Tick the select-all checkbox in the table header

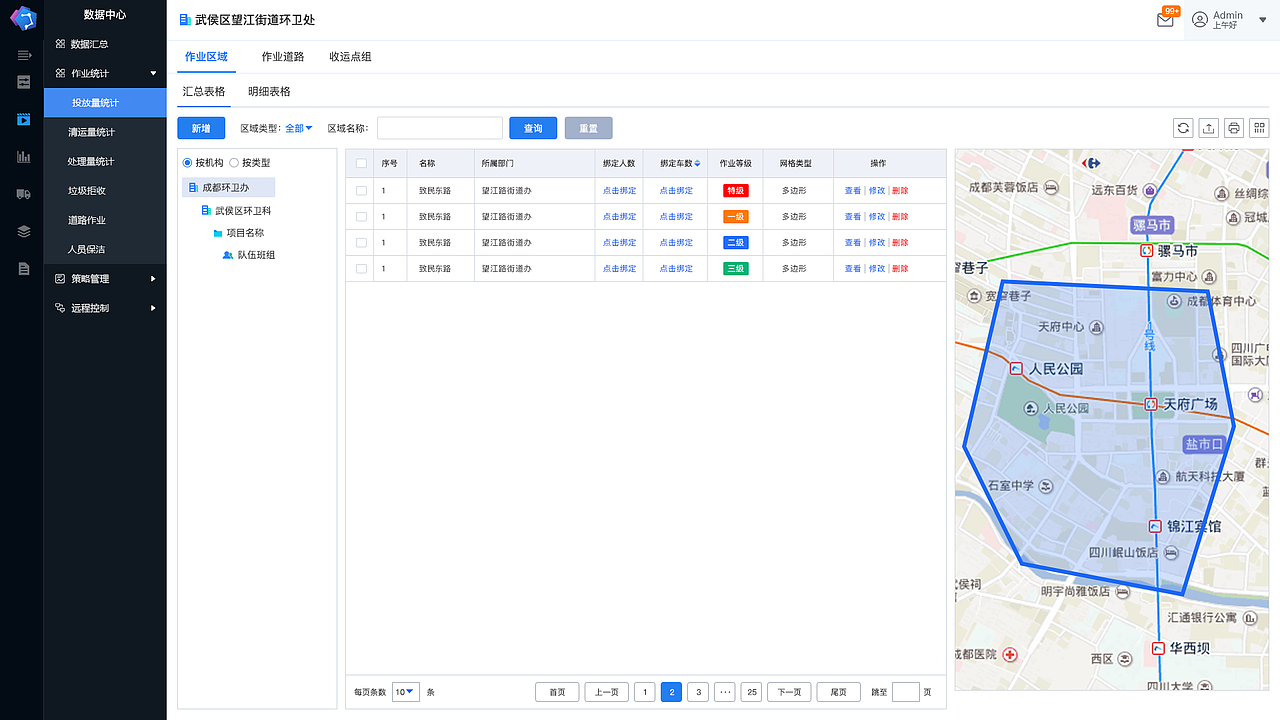361,163
